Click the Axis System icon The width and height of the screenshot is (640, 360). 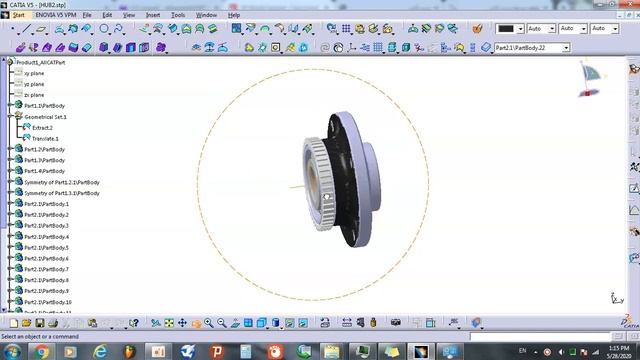click(x=351, y=47)
